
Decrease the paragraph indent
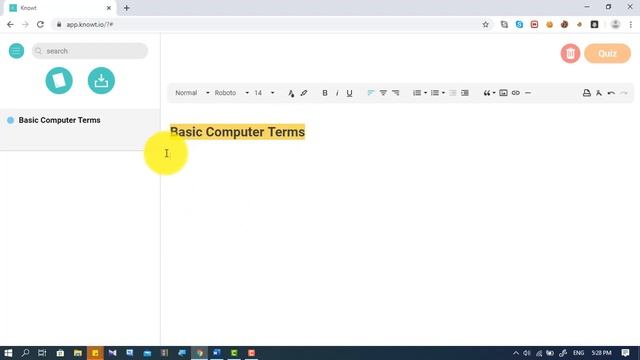tap(453, 93)
